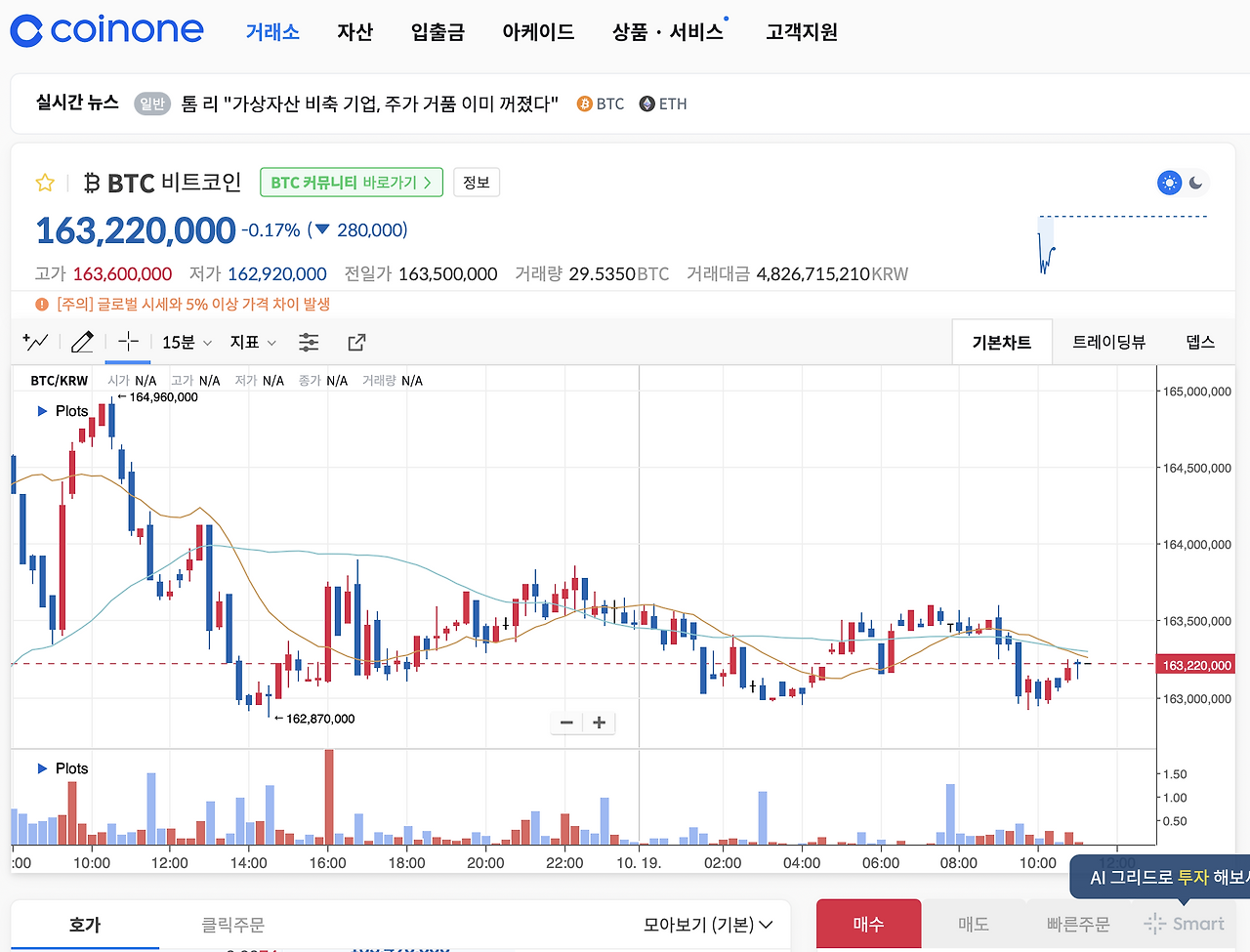
Task: Favorite BTC by clicking the star icon
Action: coord(45,183)
